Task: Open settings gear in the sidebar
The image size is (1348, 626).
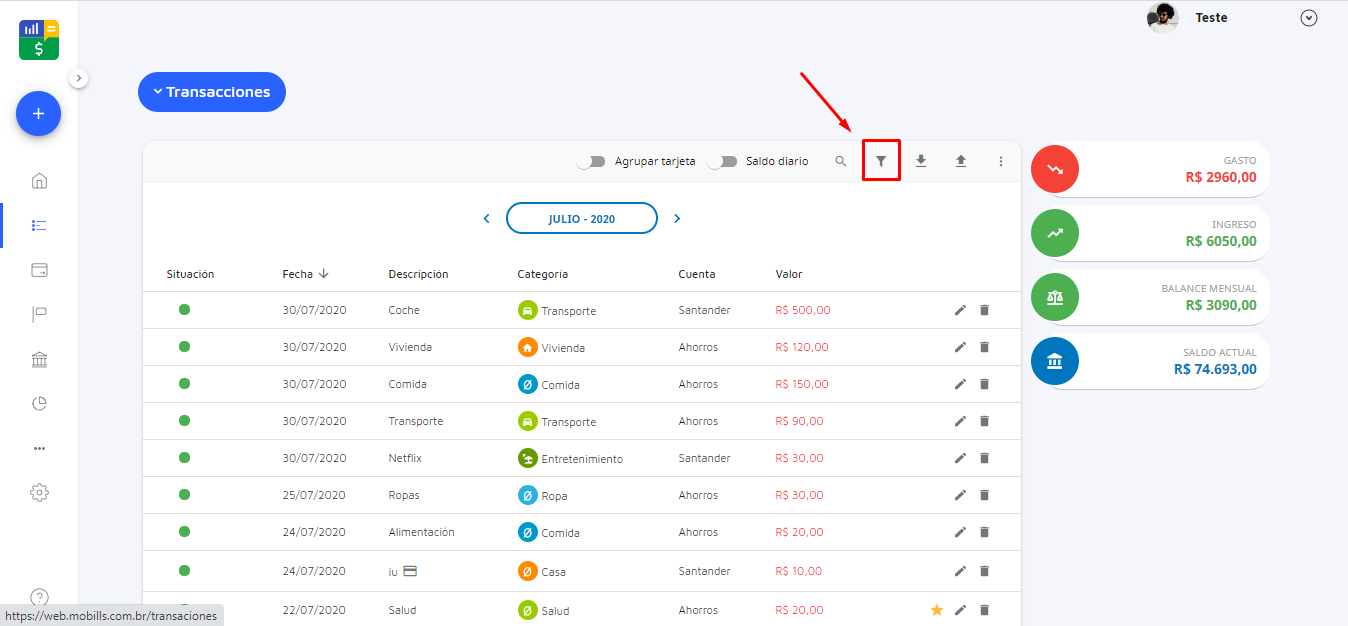Action: (x=39, y=493)
